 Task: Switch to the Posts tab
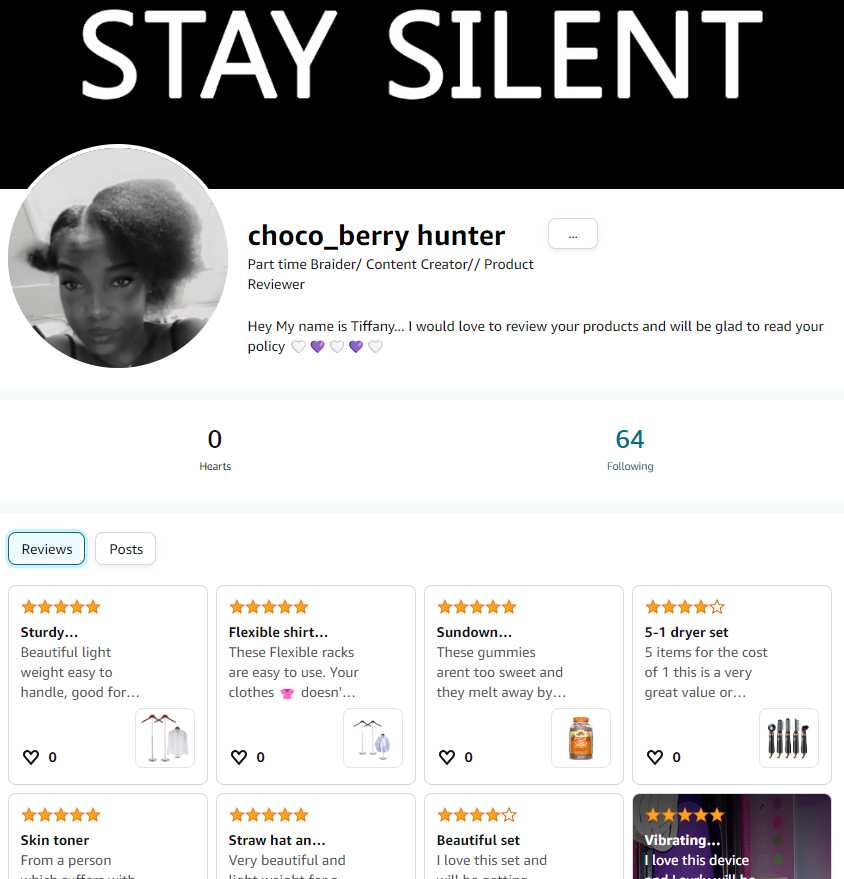pyautogui.click(x=126, y=549)
